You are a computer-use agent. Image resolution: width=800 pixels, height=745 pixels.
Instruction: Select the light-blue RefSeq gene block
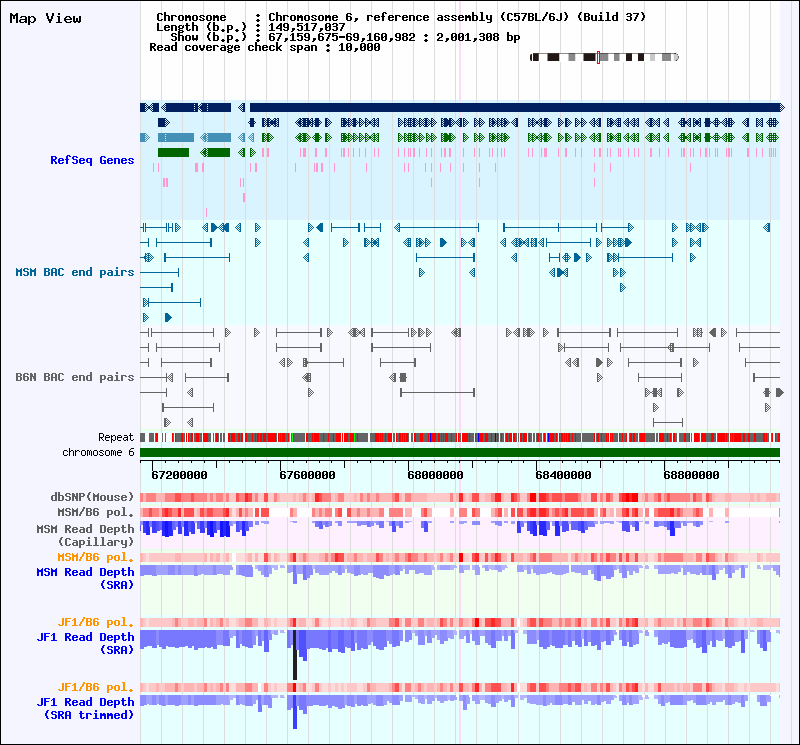pos(176,137)
